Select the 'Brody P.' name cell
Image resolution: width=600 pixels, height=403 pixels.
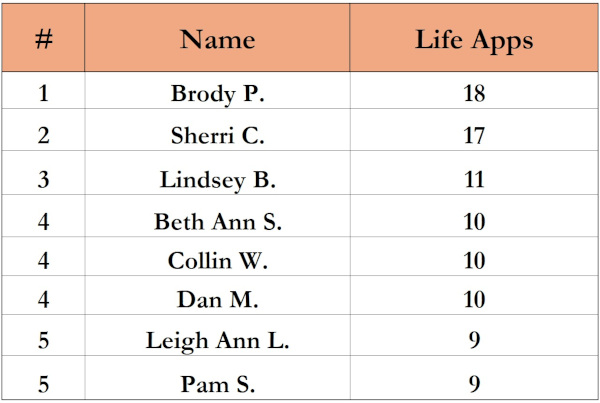217,90
